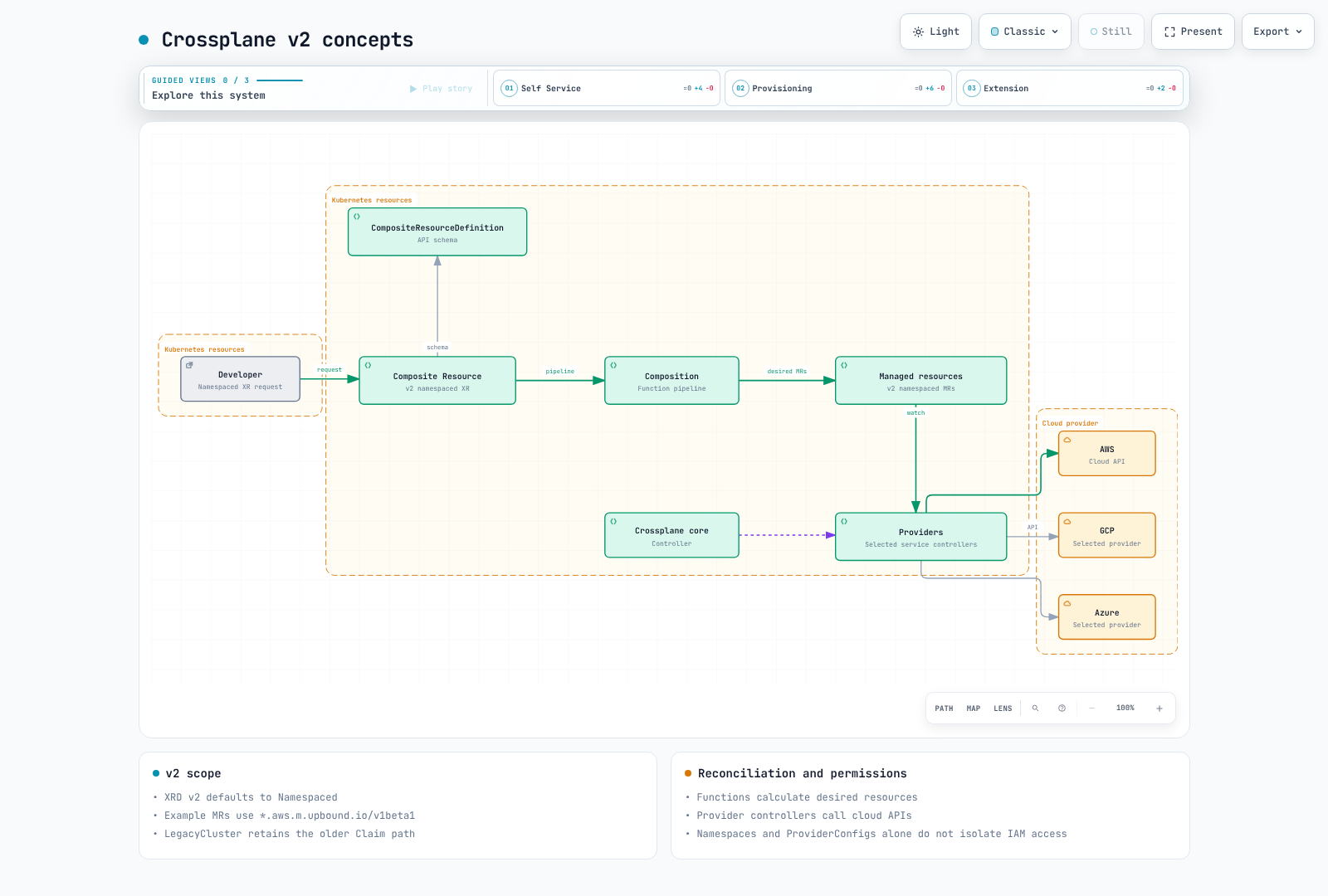Click the cloud icon on Azure node
The image size is (1328, 896).
(x=1067, y=603)
